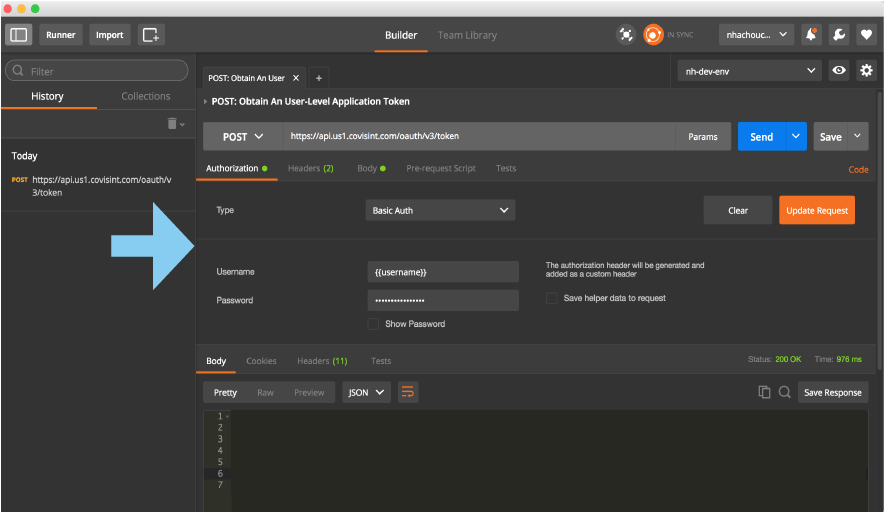Open manage environments gear icon
884x512 pixels.
[866, 70]
